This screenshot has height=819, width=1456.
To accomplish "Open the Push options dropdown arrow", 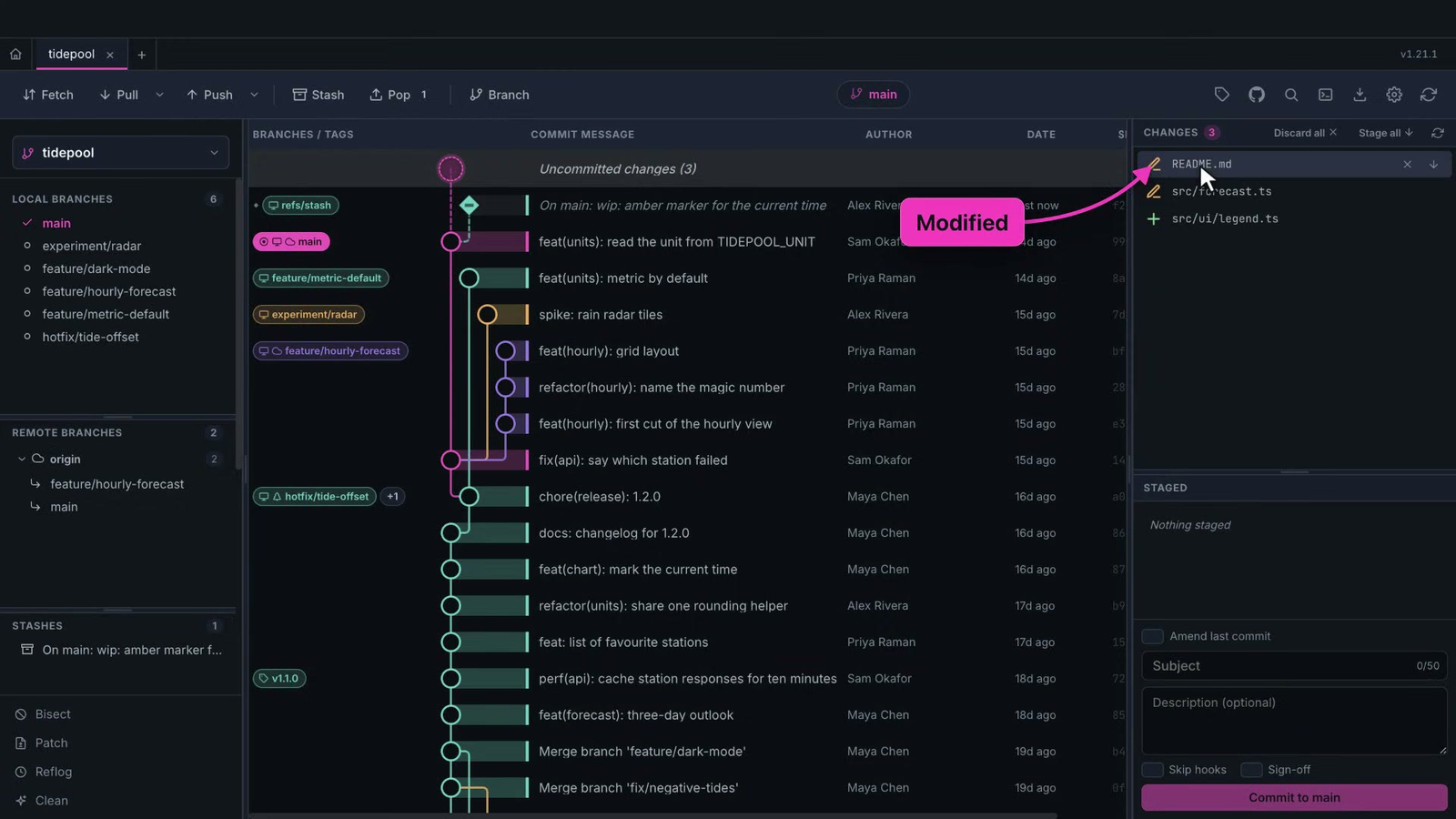I will (254, 95).
